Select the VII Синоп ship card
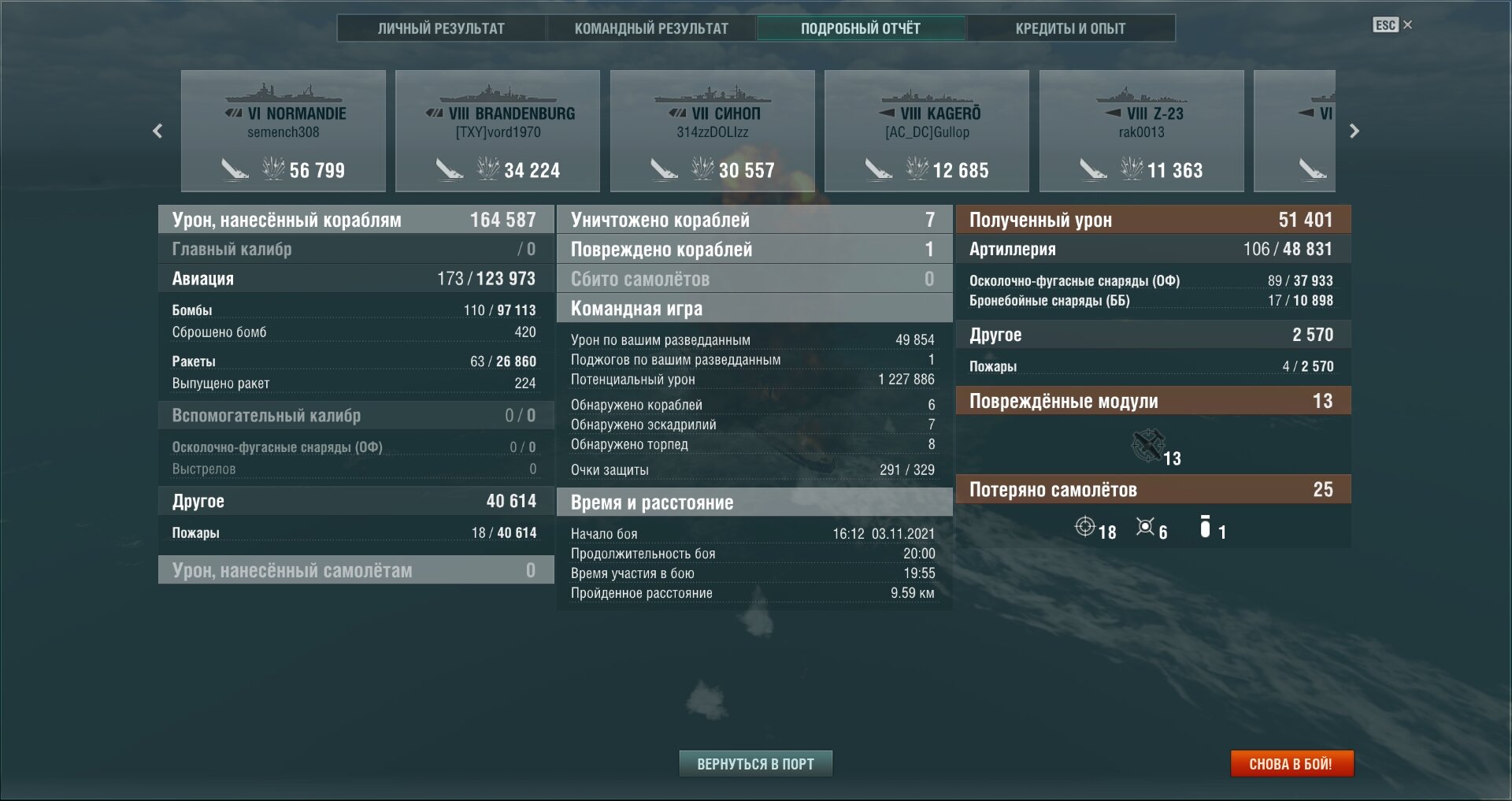Screen dimensions: 1512x801 coord(713,131)
